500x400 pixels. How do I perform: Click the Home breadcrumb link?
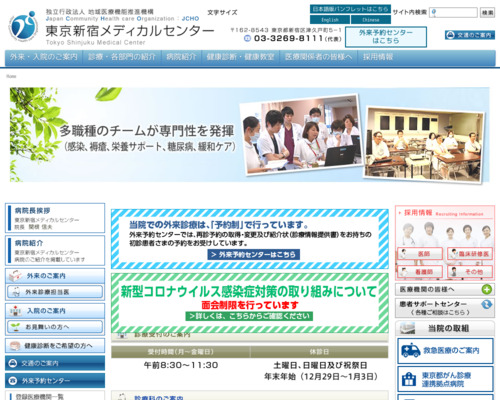click(11, 76)
